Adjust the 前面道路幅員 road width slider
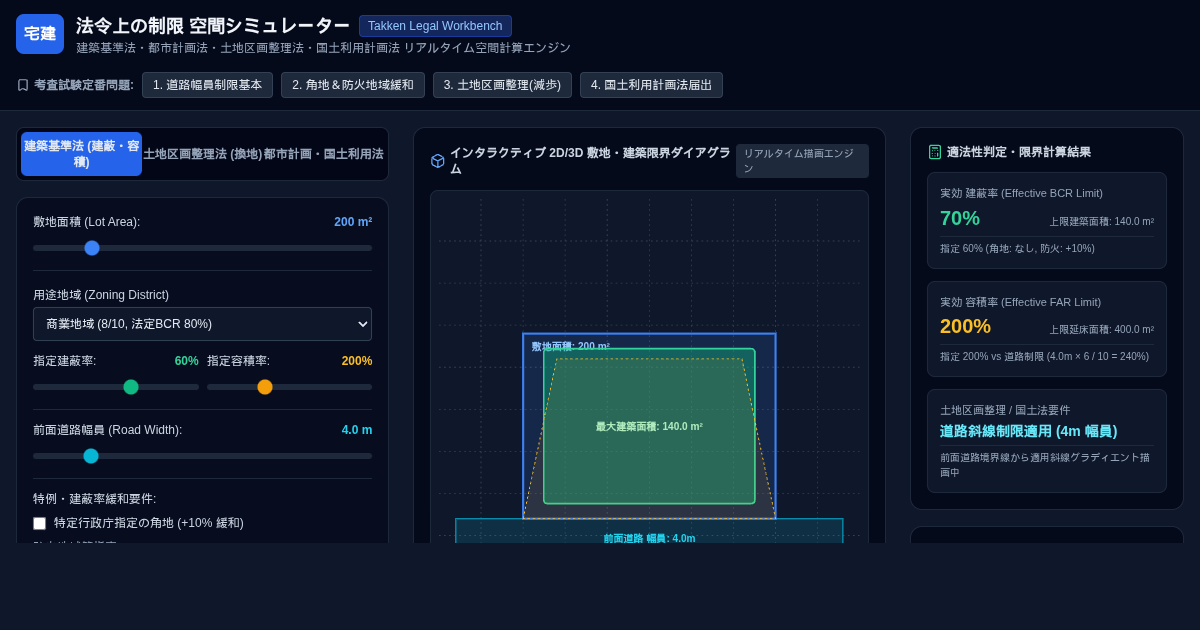The width and height of the screenshot is (1200, 630). [x=202, y=456]
